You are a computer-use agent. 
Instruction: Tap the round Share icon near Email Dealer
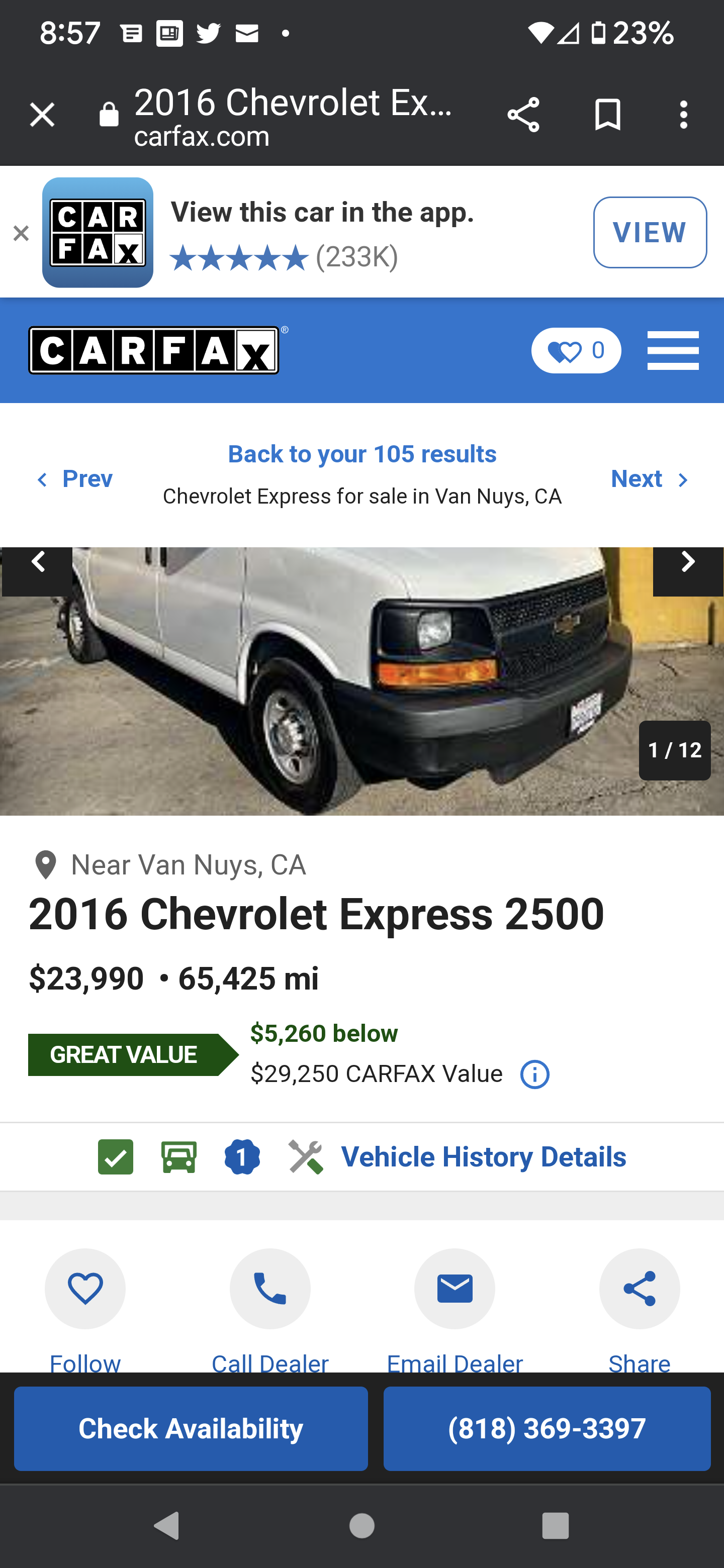point(639,1289)
